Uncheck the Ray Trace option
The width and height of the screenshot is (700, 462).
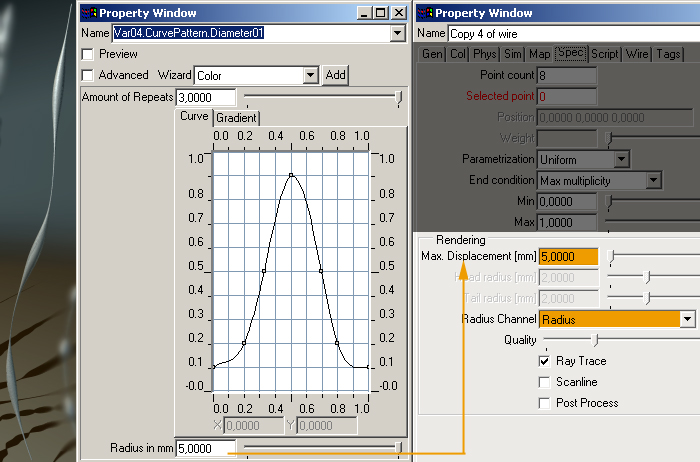[545, 361]
